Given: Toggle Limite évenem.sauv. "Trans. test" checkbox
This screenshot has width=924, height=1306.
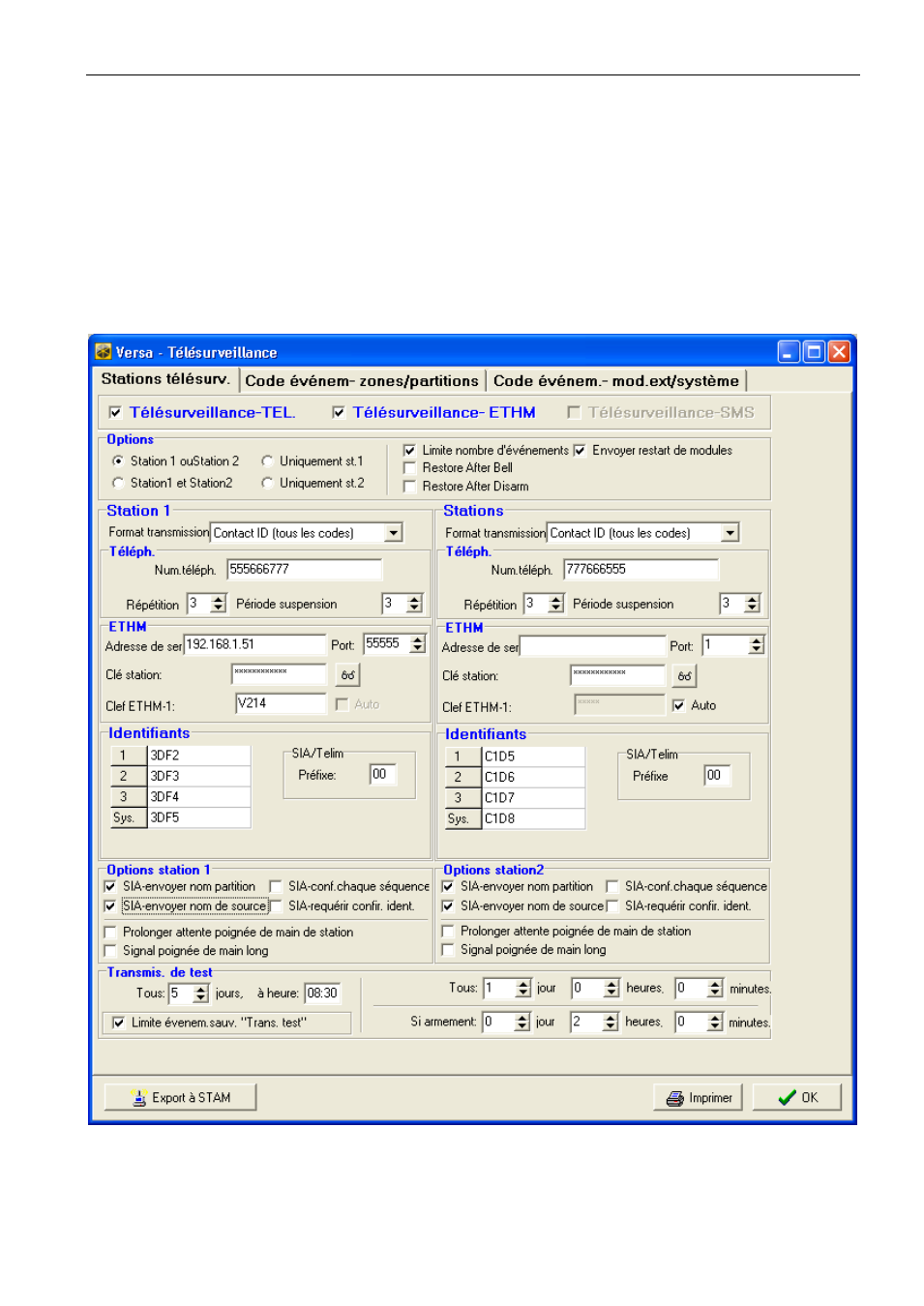Looking at the screenshot, I should (118, 1023).
